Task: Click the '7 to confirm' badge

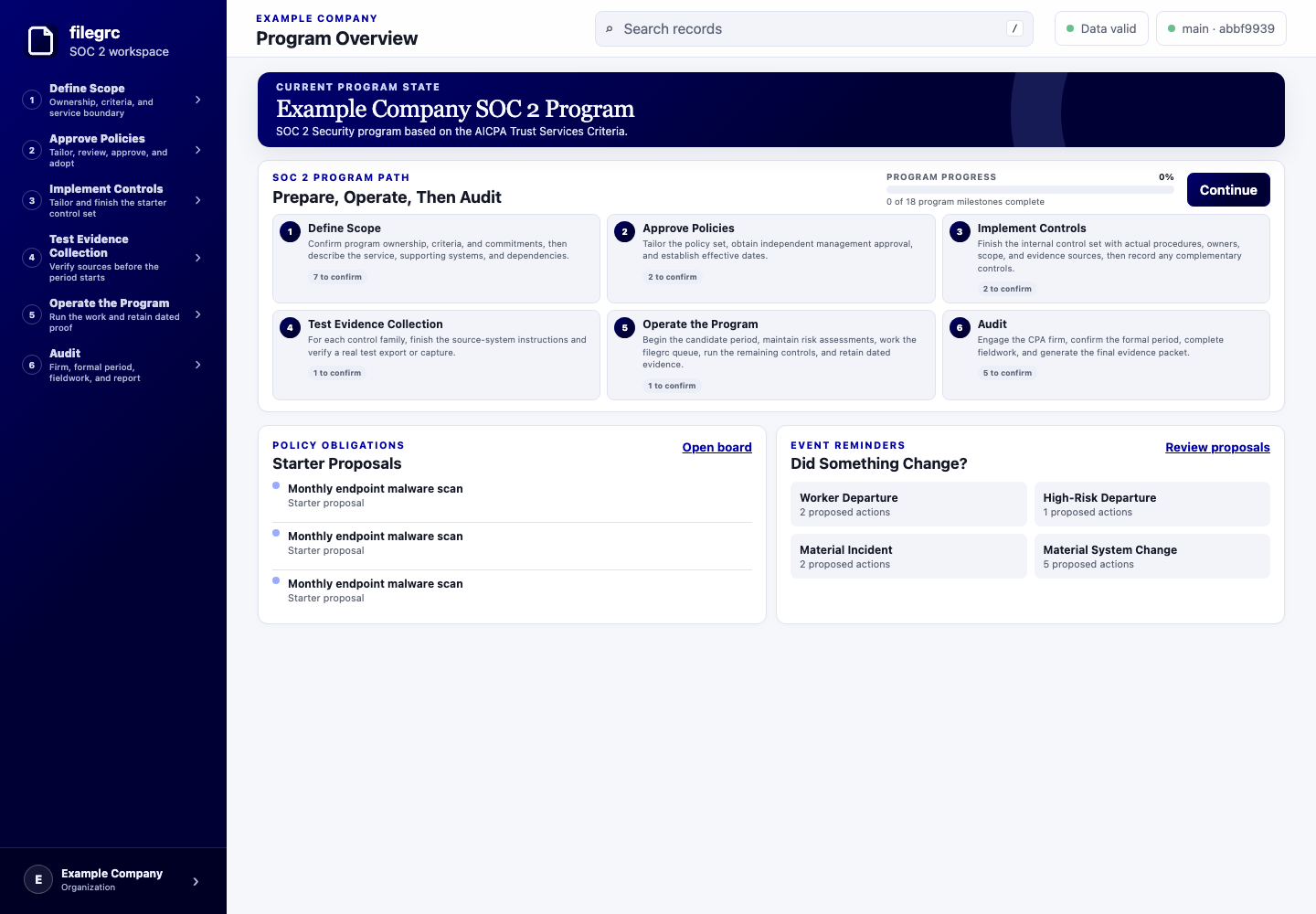Action: click(337, 277)
